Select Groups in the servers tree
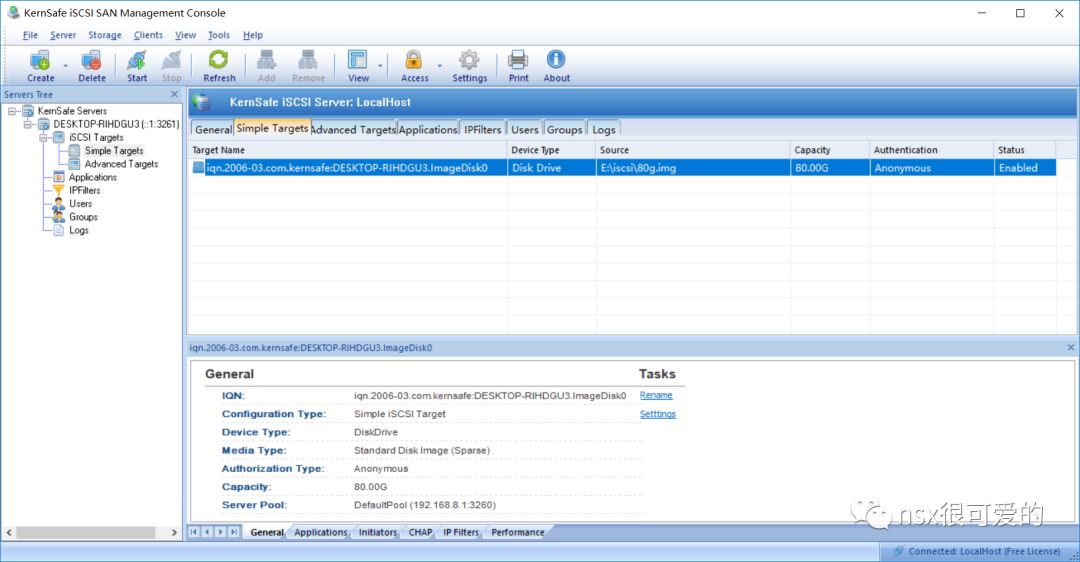This screenshot has height=562, width=1080. (83, 217)
